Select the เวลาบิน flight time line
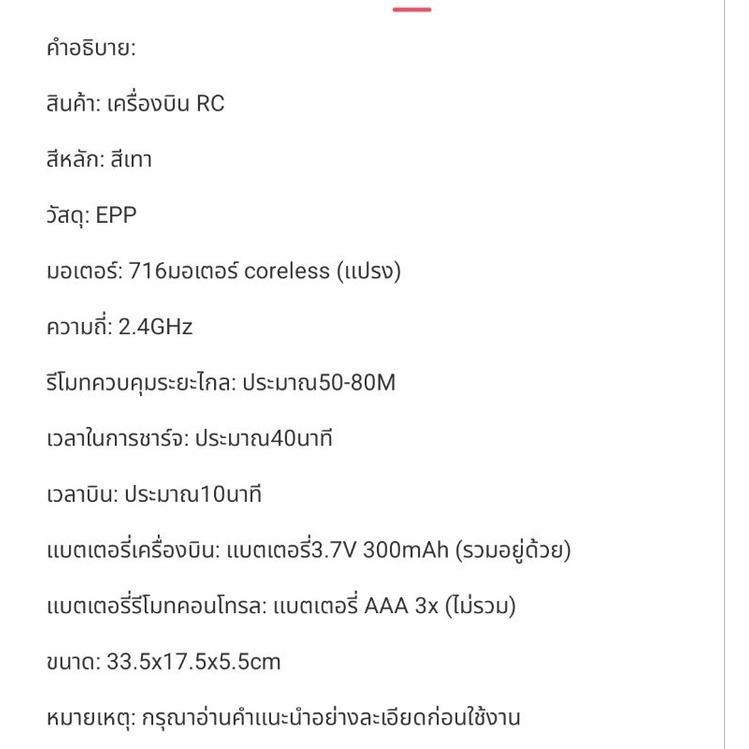The height and width of the screenshot is (749, 749). click(x=154, y=494)
